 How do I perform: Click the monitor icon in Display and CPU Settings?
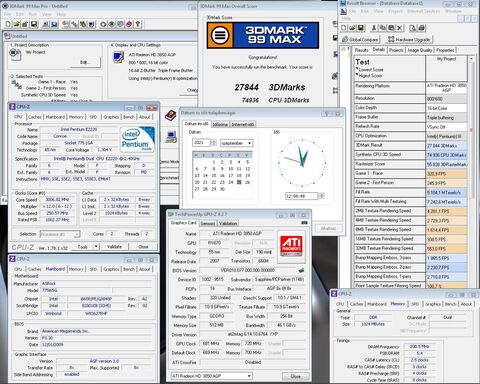pyautogui.click(x=118, y=57)
